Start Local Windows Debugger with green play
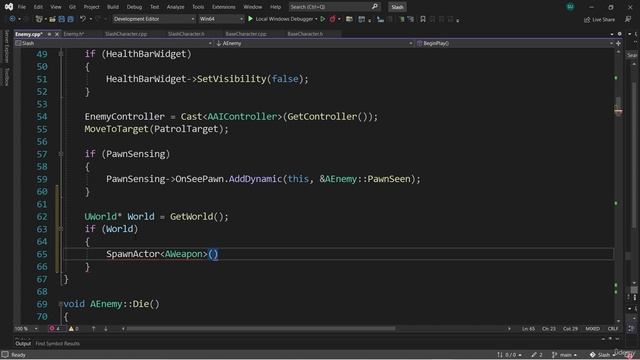The image size is (640, 360). point(250,19)
